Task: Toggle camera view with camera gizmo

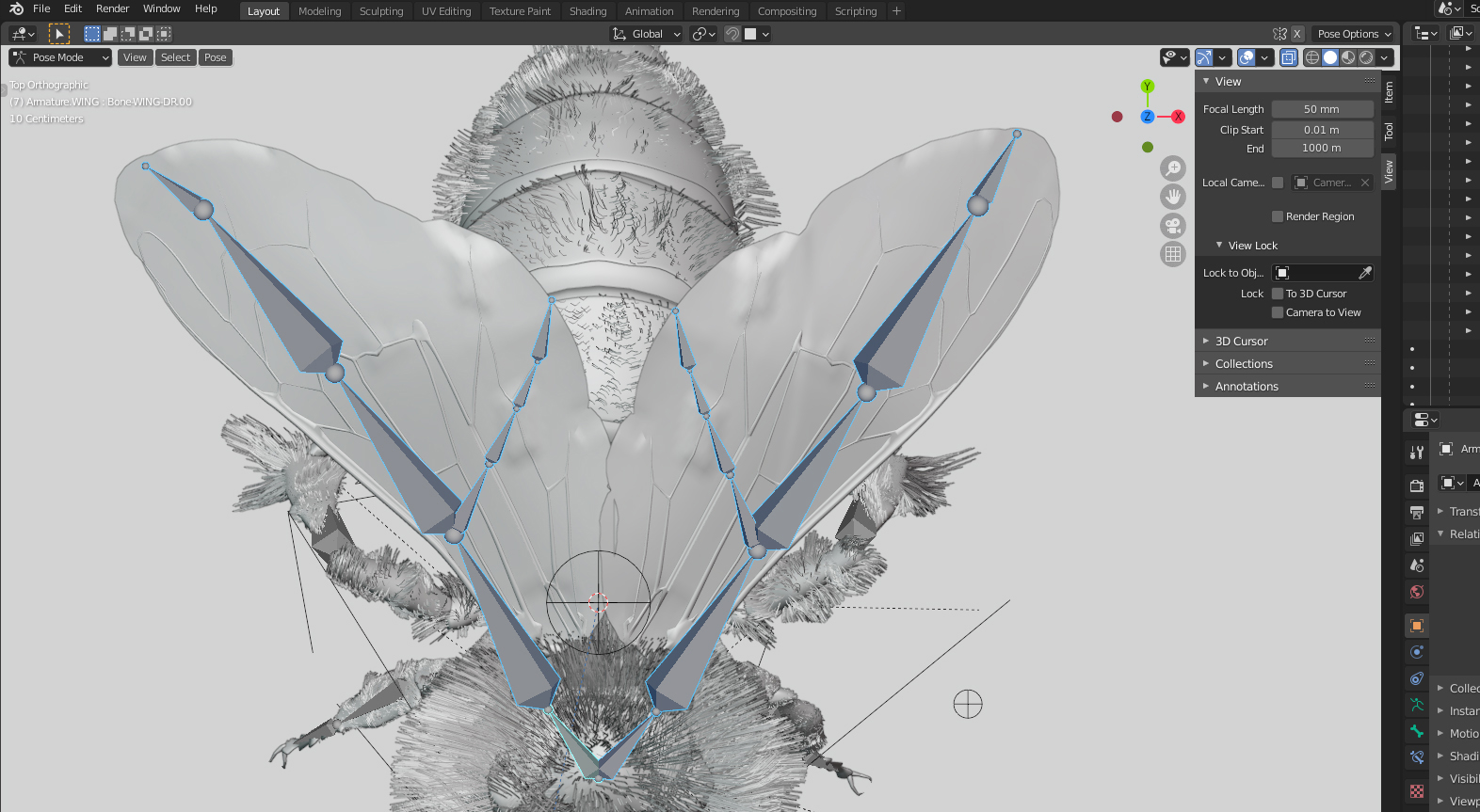Action: click(1173, 226)
